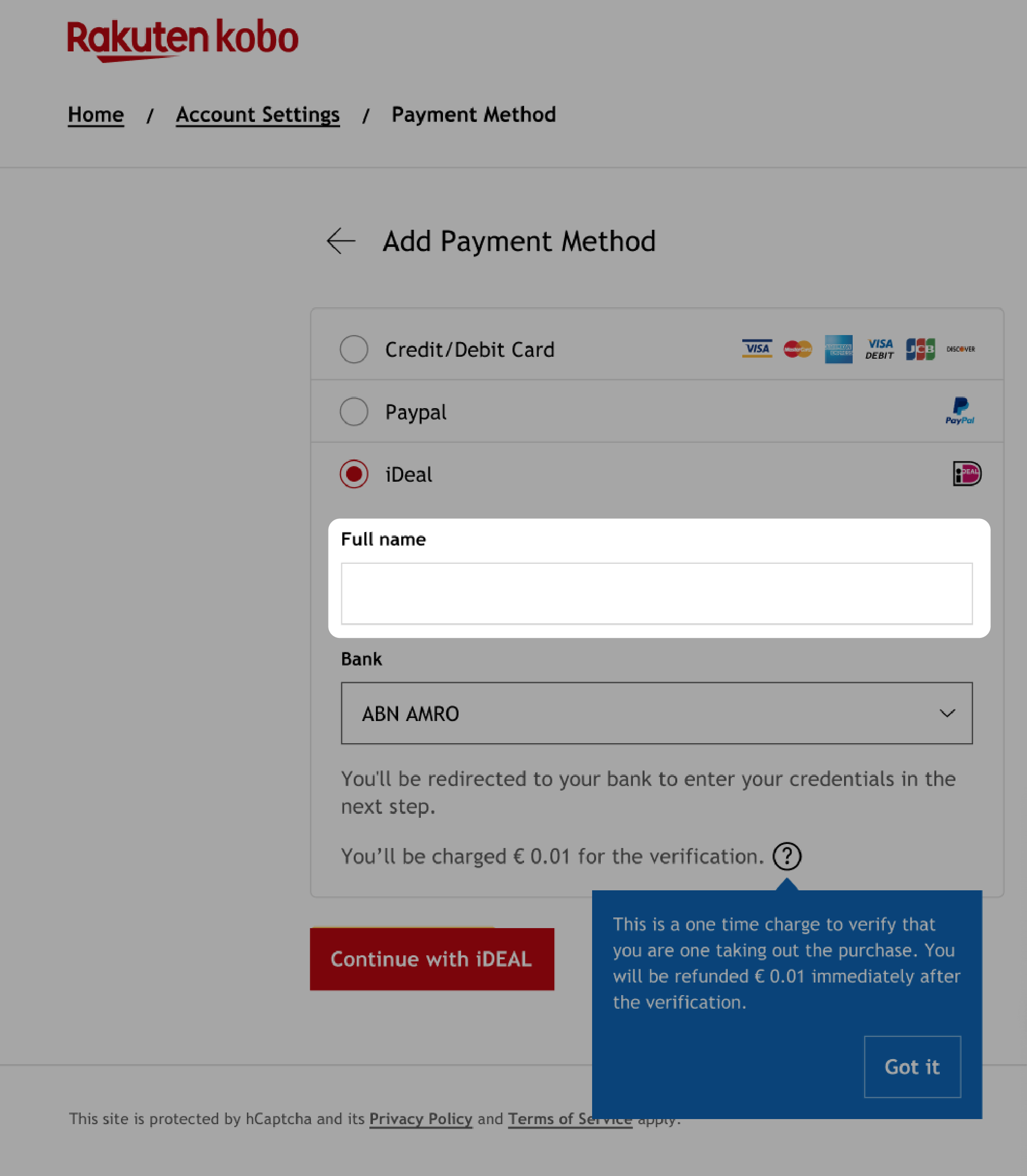Select the Paypal radio button

[354, 411]
